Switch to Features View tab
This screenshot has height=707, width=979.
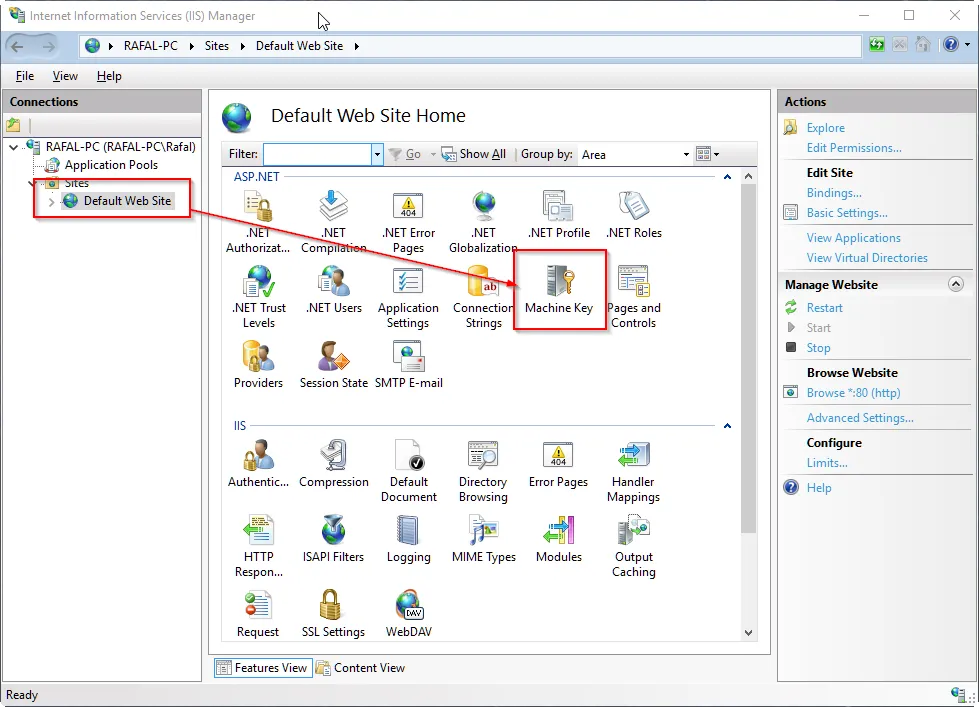point(263,668)
